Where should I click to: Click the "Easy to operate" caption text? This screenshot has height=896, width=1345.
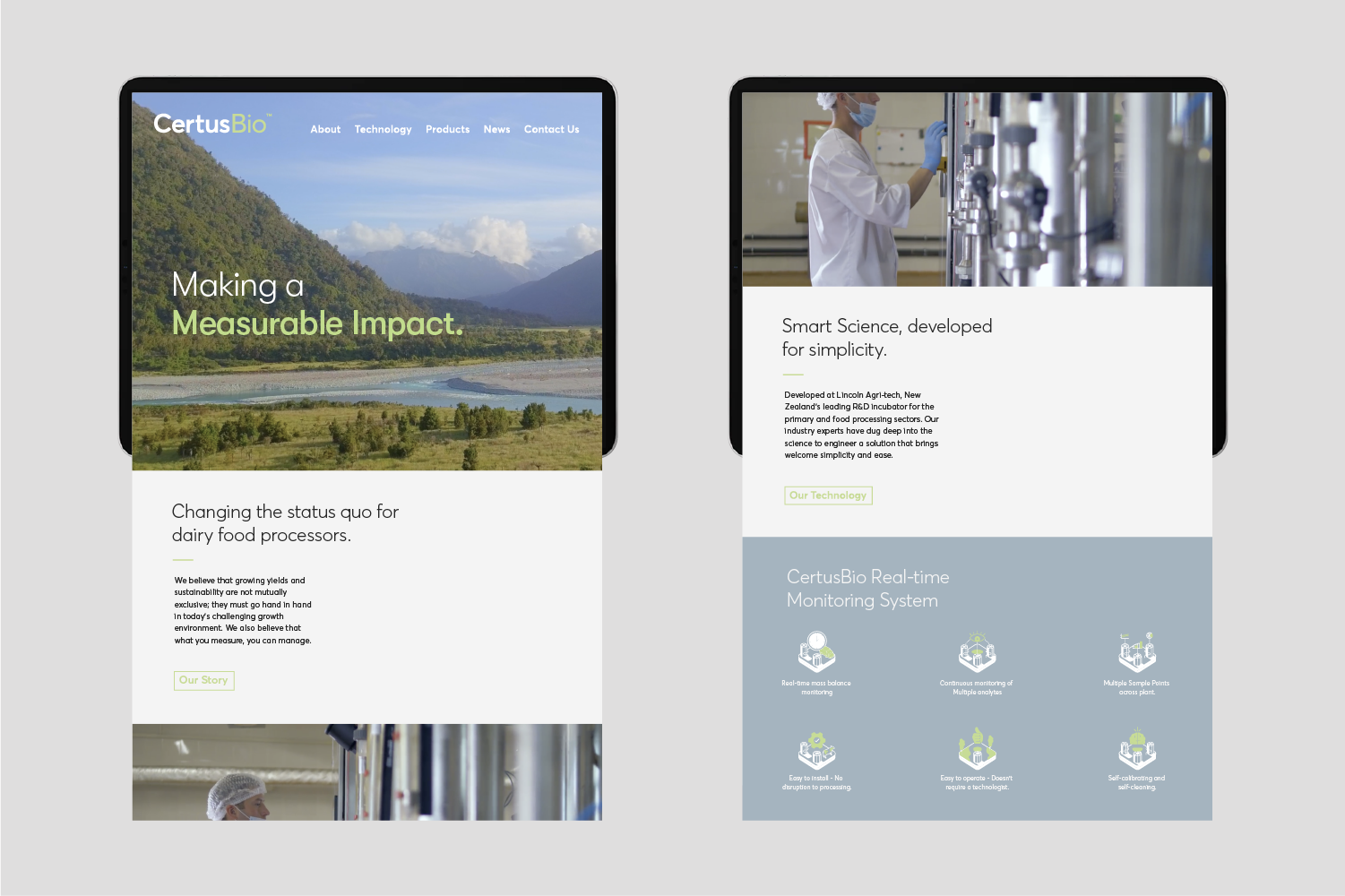click(x=977, y=782)
